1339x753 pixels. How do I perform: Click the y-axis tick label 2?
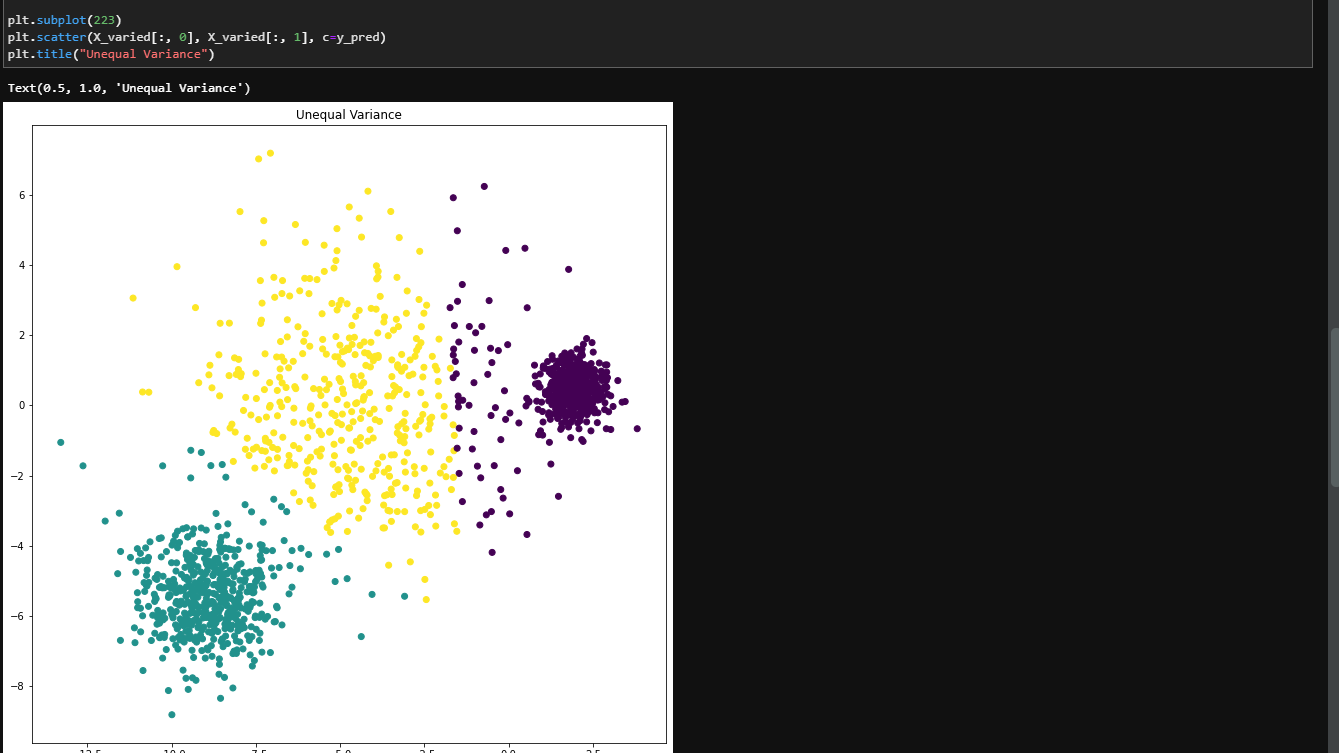[20, 336]
